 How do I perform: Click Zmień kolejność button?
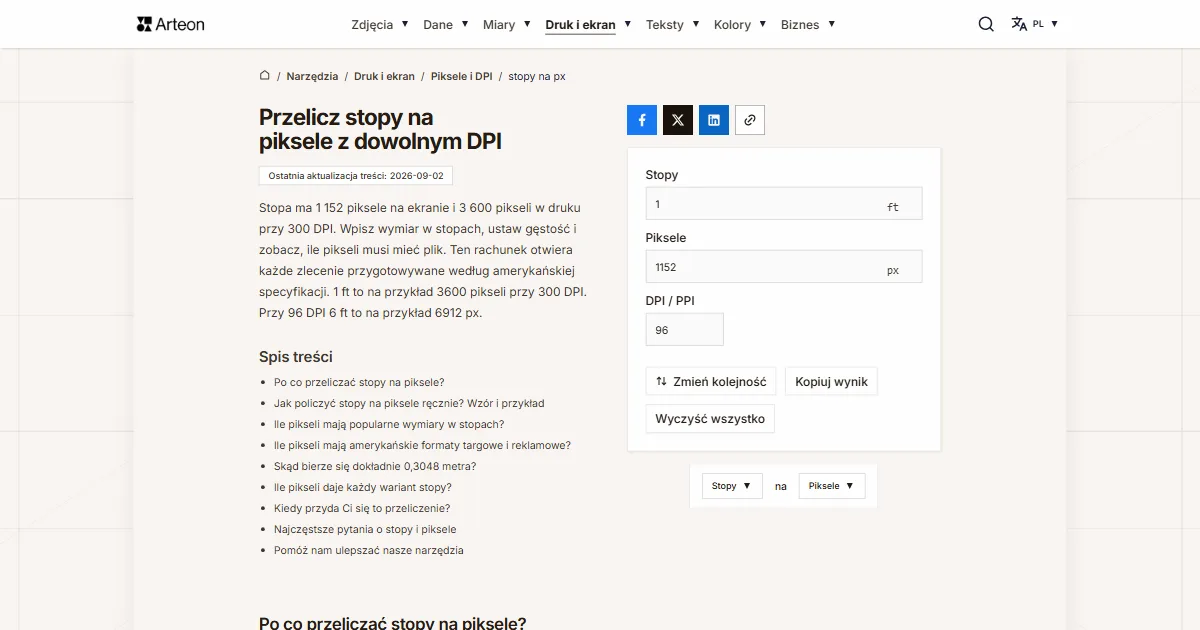click(711, 381)
